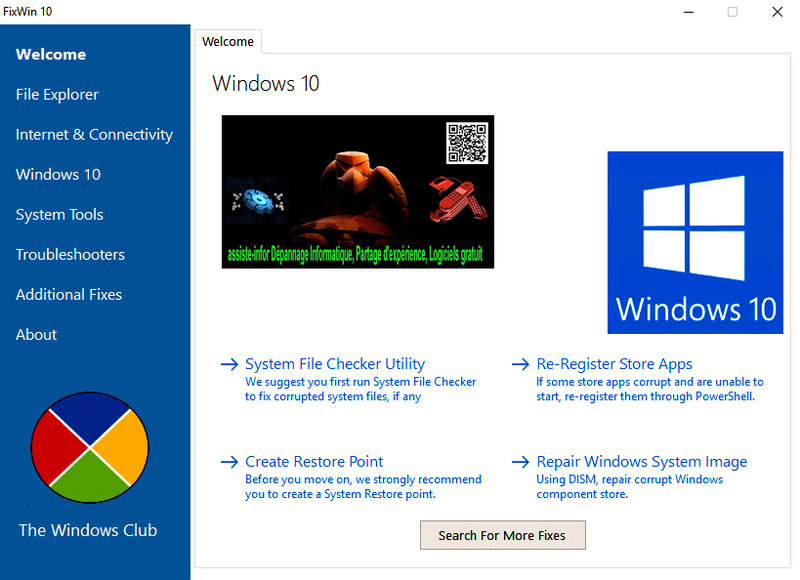Click text 'Before you move on, we strongly recommend'
This screenshot has height=580, width=800.
tap(363, 480)
